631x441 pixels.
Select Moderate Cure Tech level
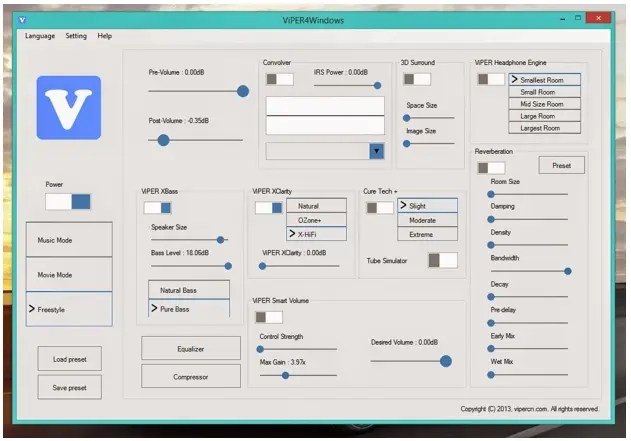427,220
